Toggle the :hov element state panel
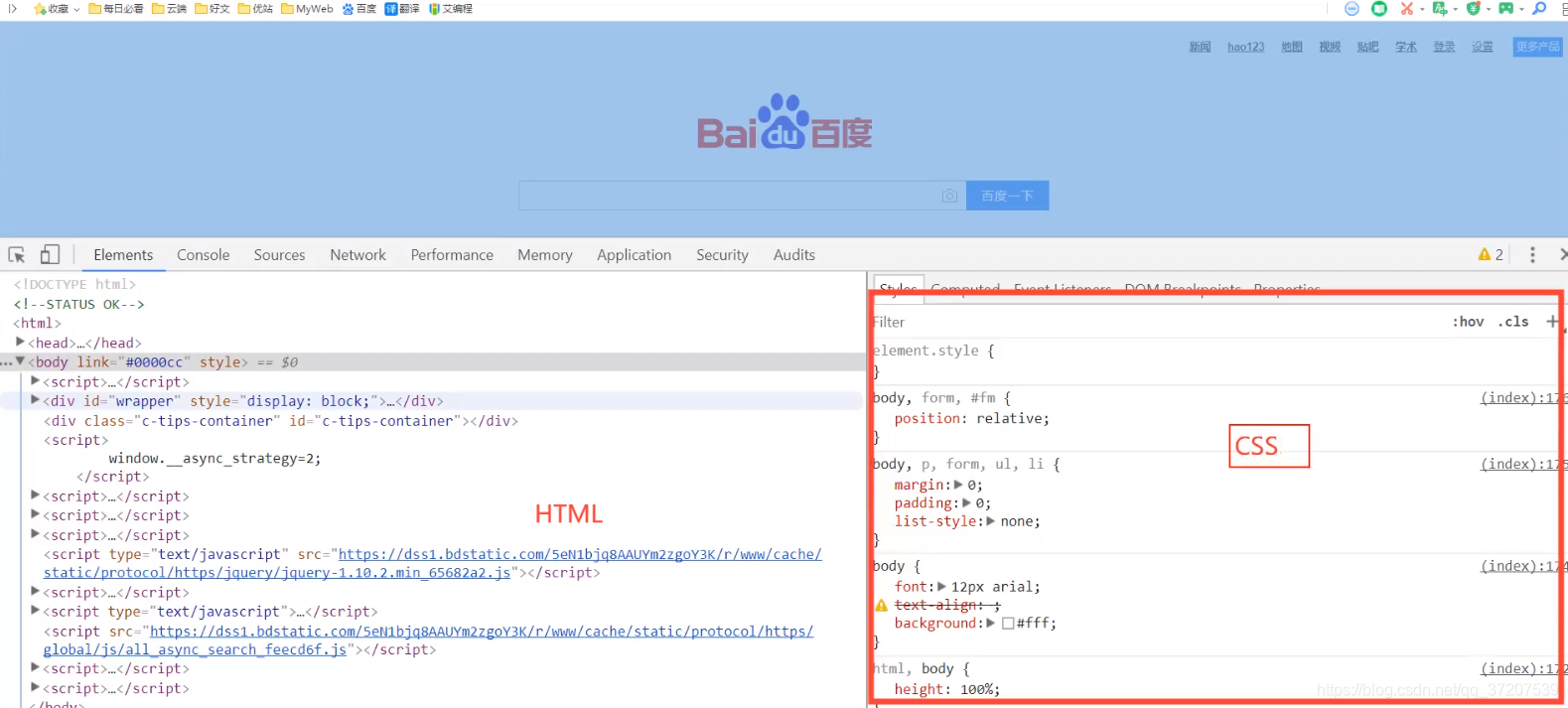Viewport: 1568px width, 708px height. [1468, 322]
